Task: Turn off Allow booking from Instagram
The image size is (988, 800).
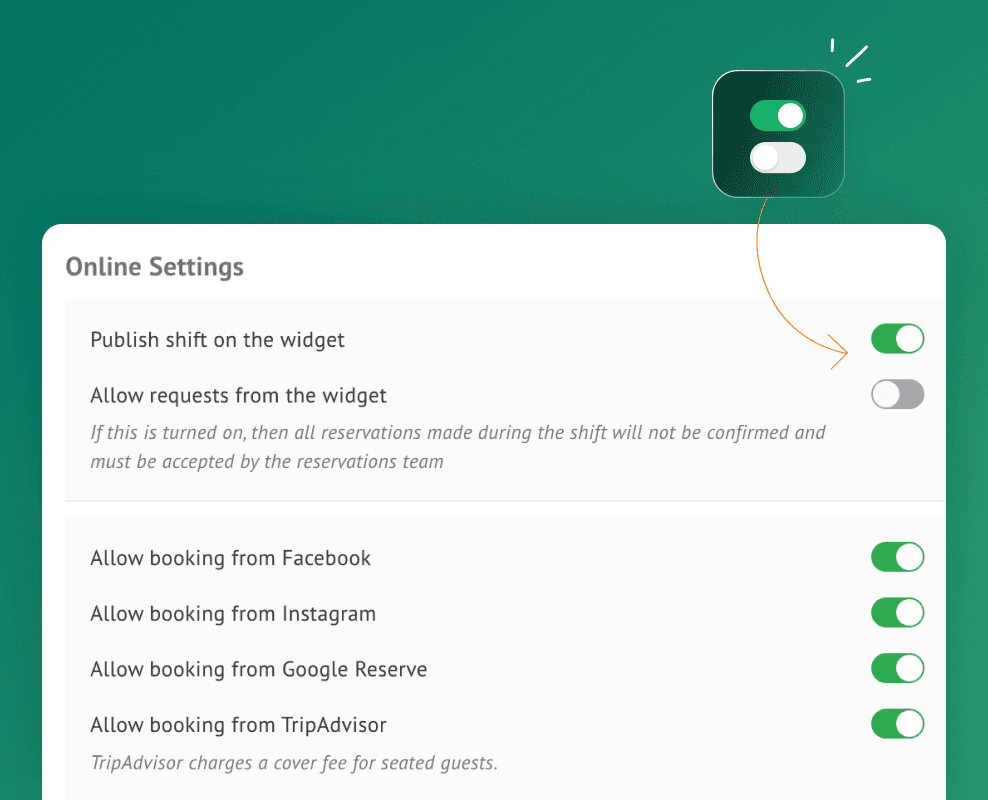Action: pos(897,612)
